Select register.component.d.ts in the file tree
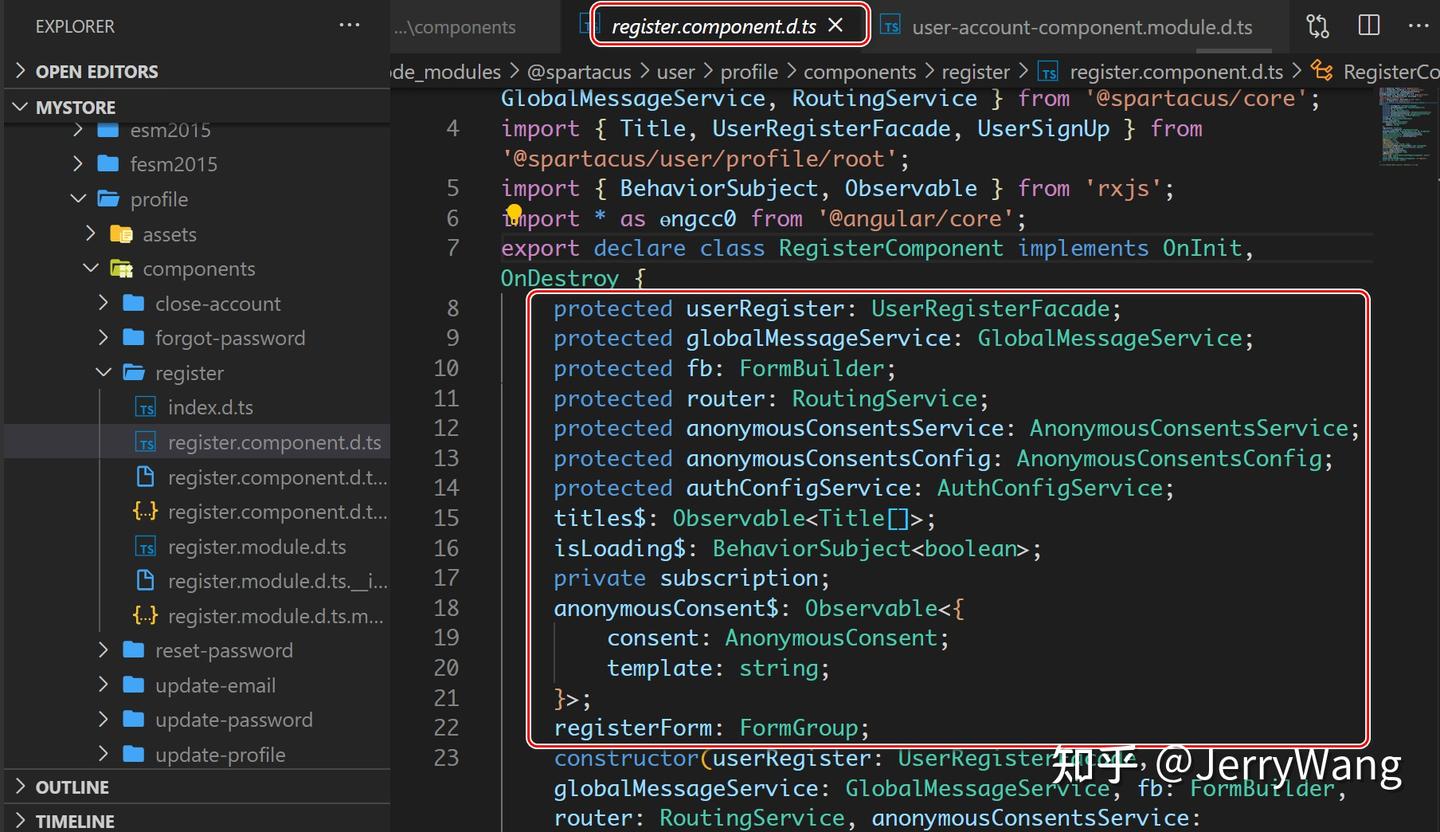The width and height of the screenshot is (1440, 832). (274, 443)
